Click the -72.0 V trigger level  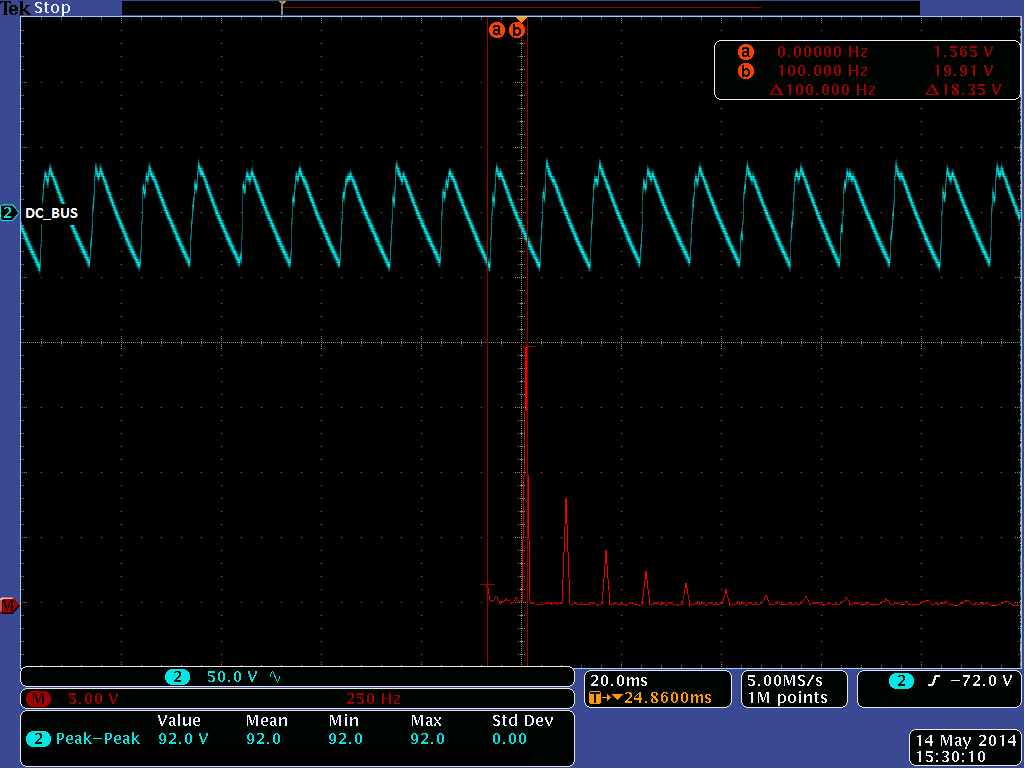coord(981,681)
